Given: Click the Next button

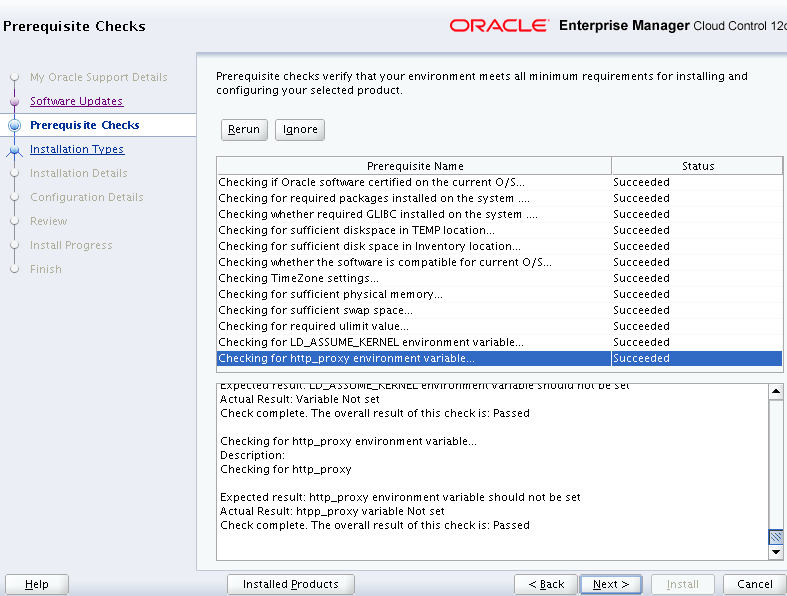Looking at the screenshot, I should tap(610, 584).
